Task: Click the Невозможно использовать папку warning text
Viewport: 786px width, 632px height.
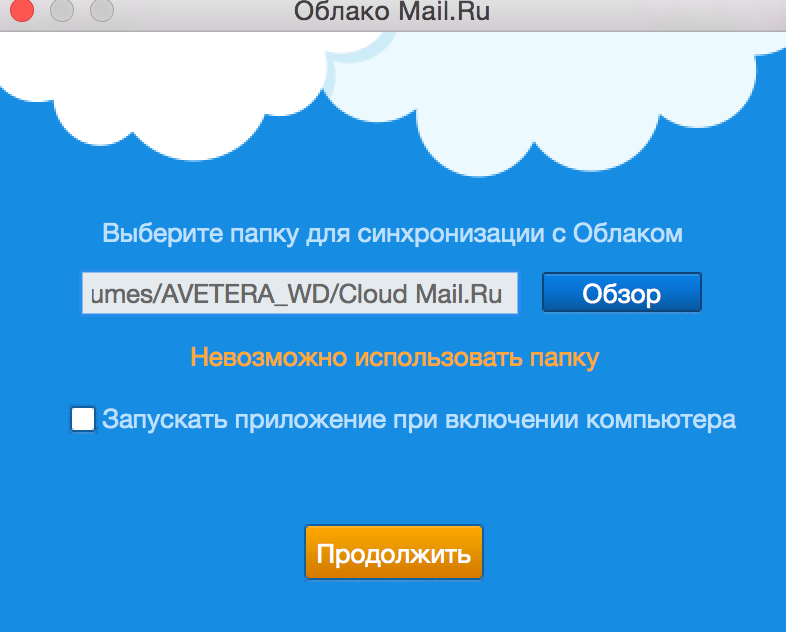Action: [x=395, y=358]
